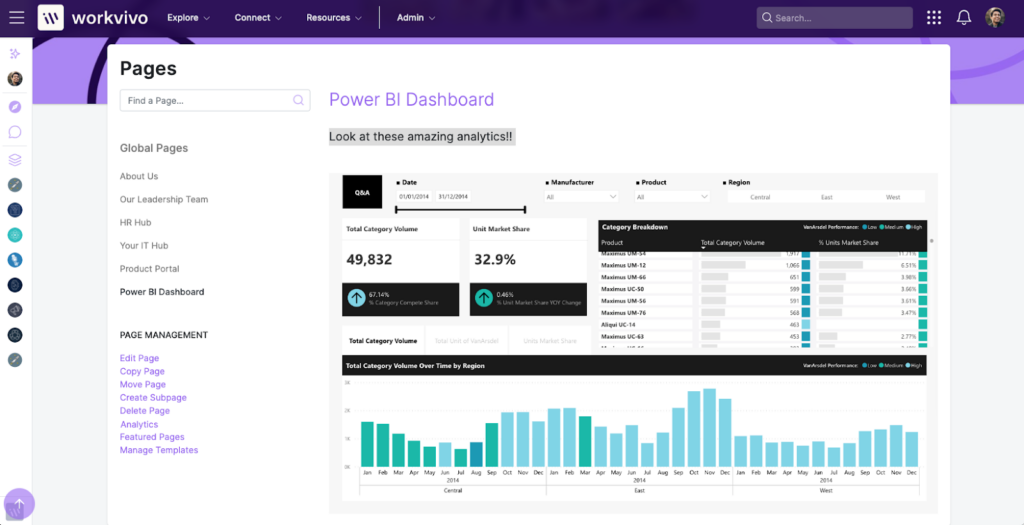Select the Maximus UC-63 row
This screenshot has height=525, width=1024.
(x=763, y=336)
